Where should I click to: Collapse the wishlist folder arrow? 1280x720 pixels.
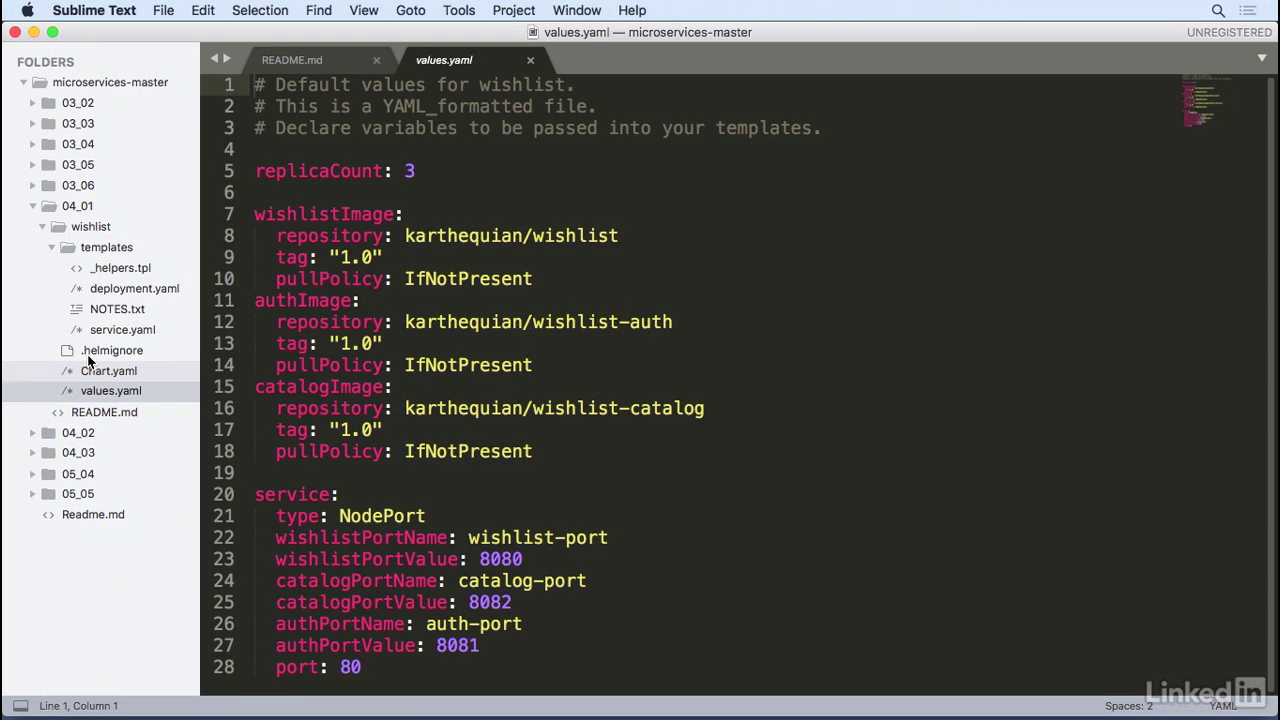(42, 227)
